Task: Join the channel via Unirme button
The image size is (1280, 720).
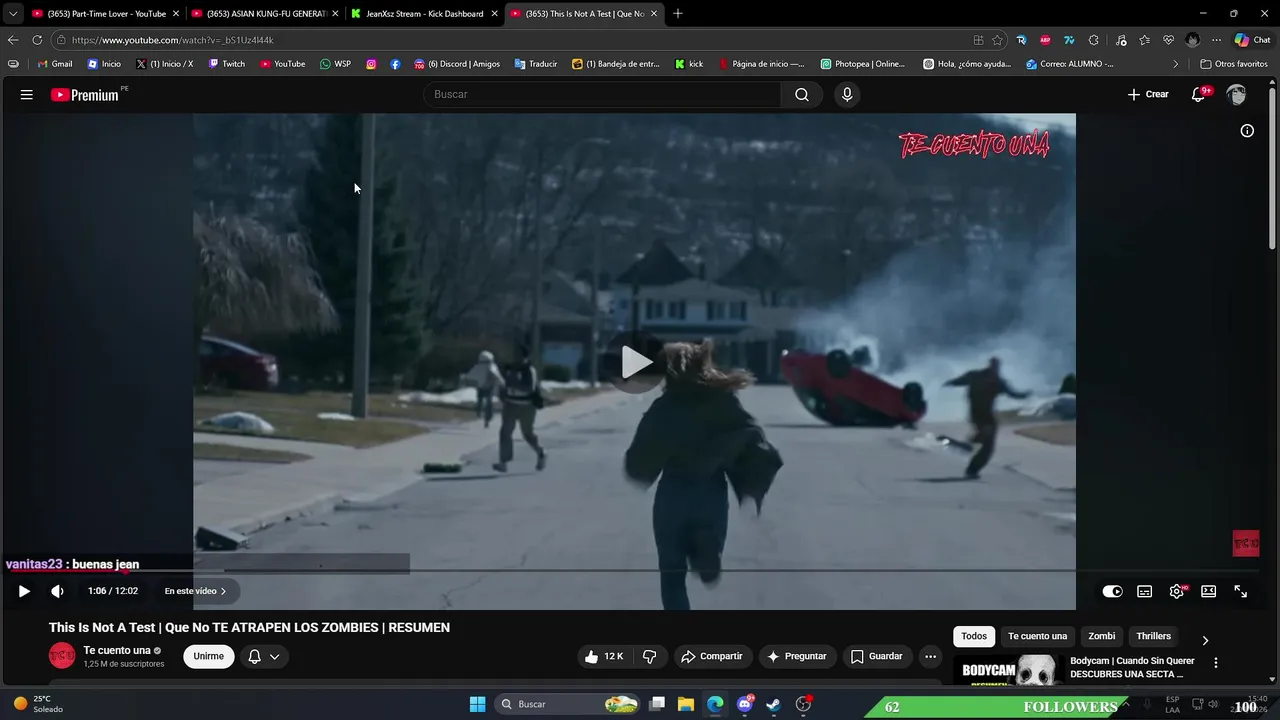Action: (x=209, y=656)
